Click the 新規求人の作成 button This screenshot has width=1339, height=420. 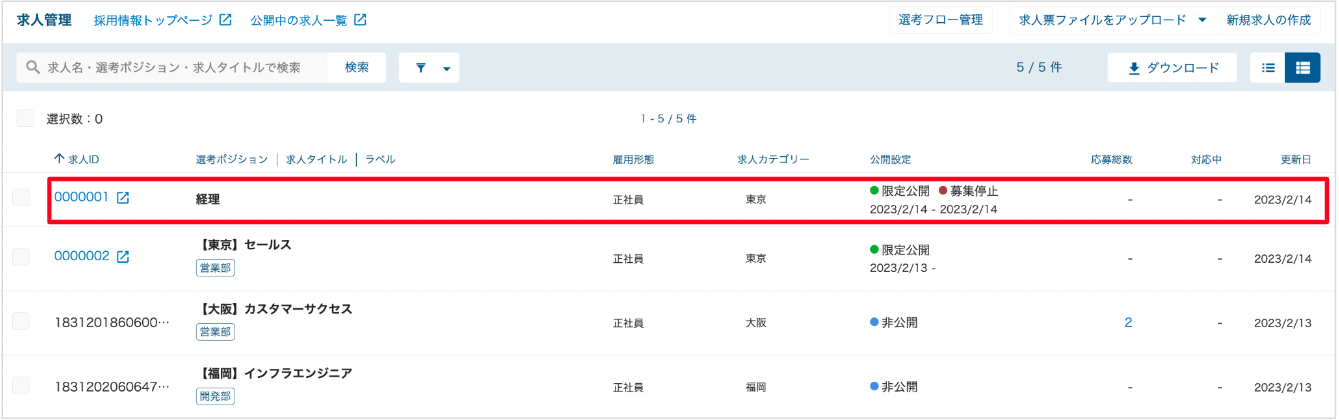[x=1268, y=19]
